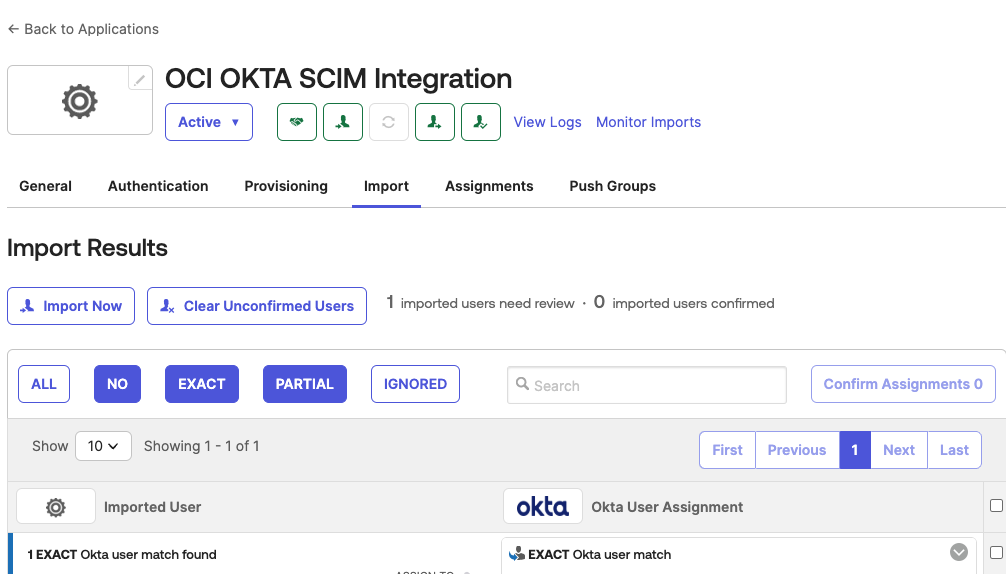Click the handshake icon button
The image size is (1006, 574).
point(296,122)
